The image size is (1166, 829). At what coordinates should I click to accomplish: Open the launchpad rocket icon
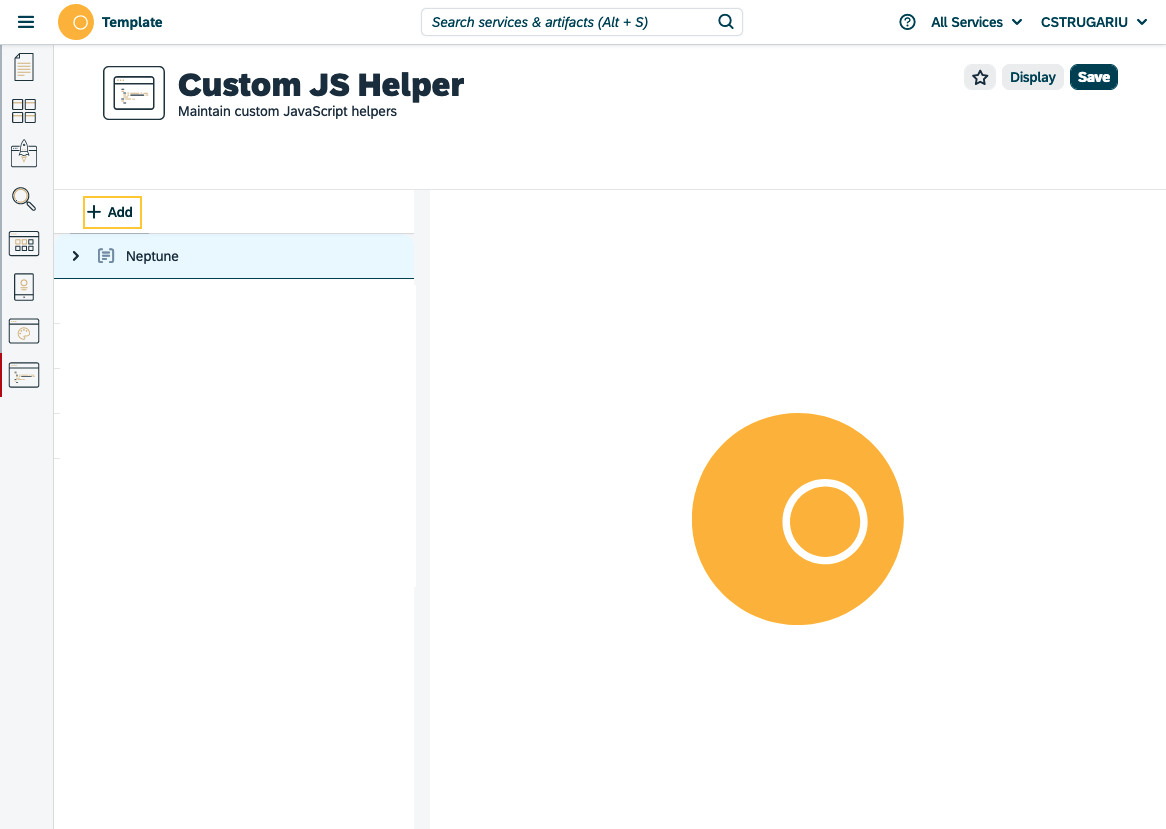(23, 154)
